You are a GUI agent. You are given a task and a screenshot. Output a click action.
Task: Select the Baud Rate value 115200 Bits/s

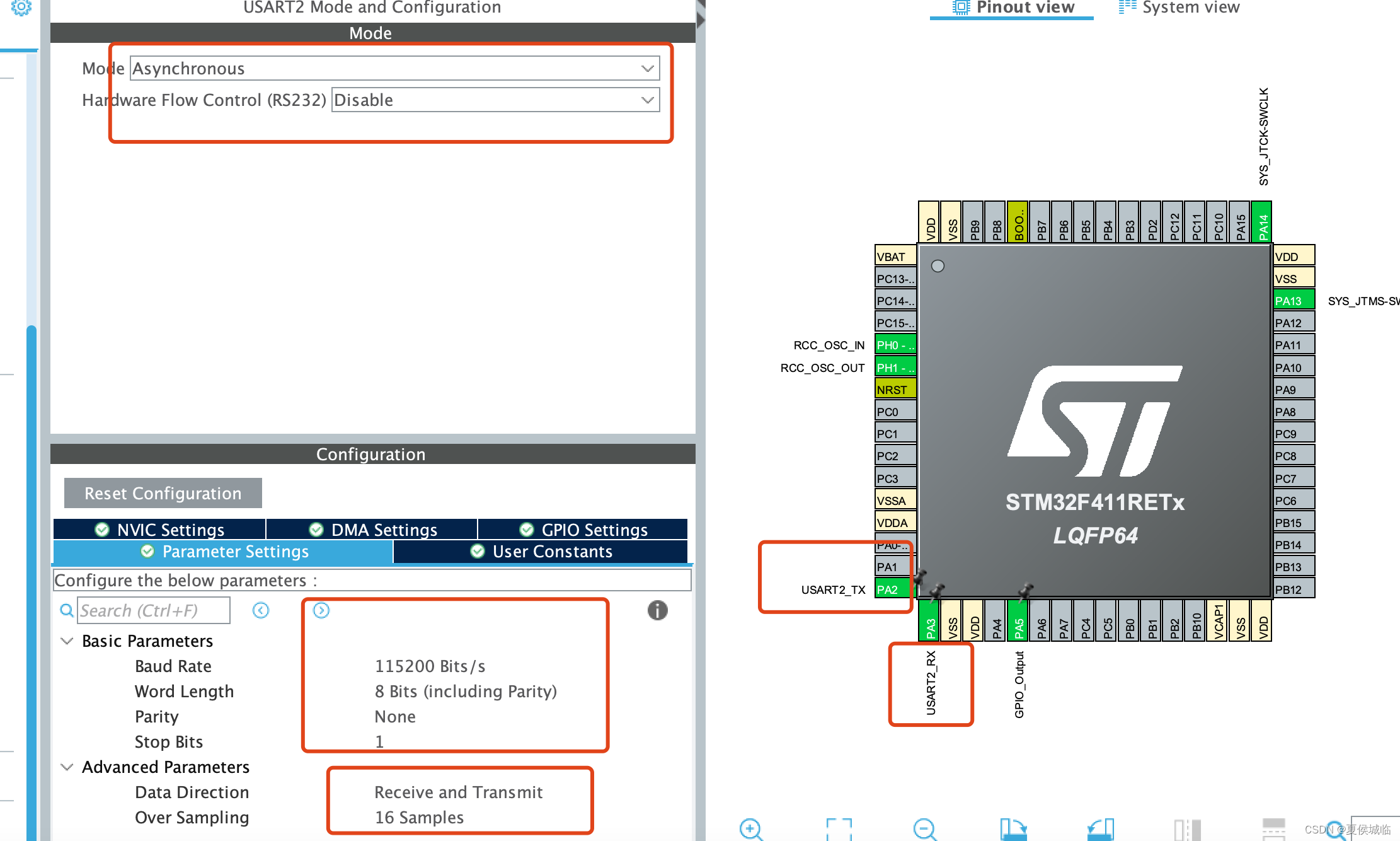[x=430, y=666]
